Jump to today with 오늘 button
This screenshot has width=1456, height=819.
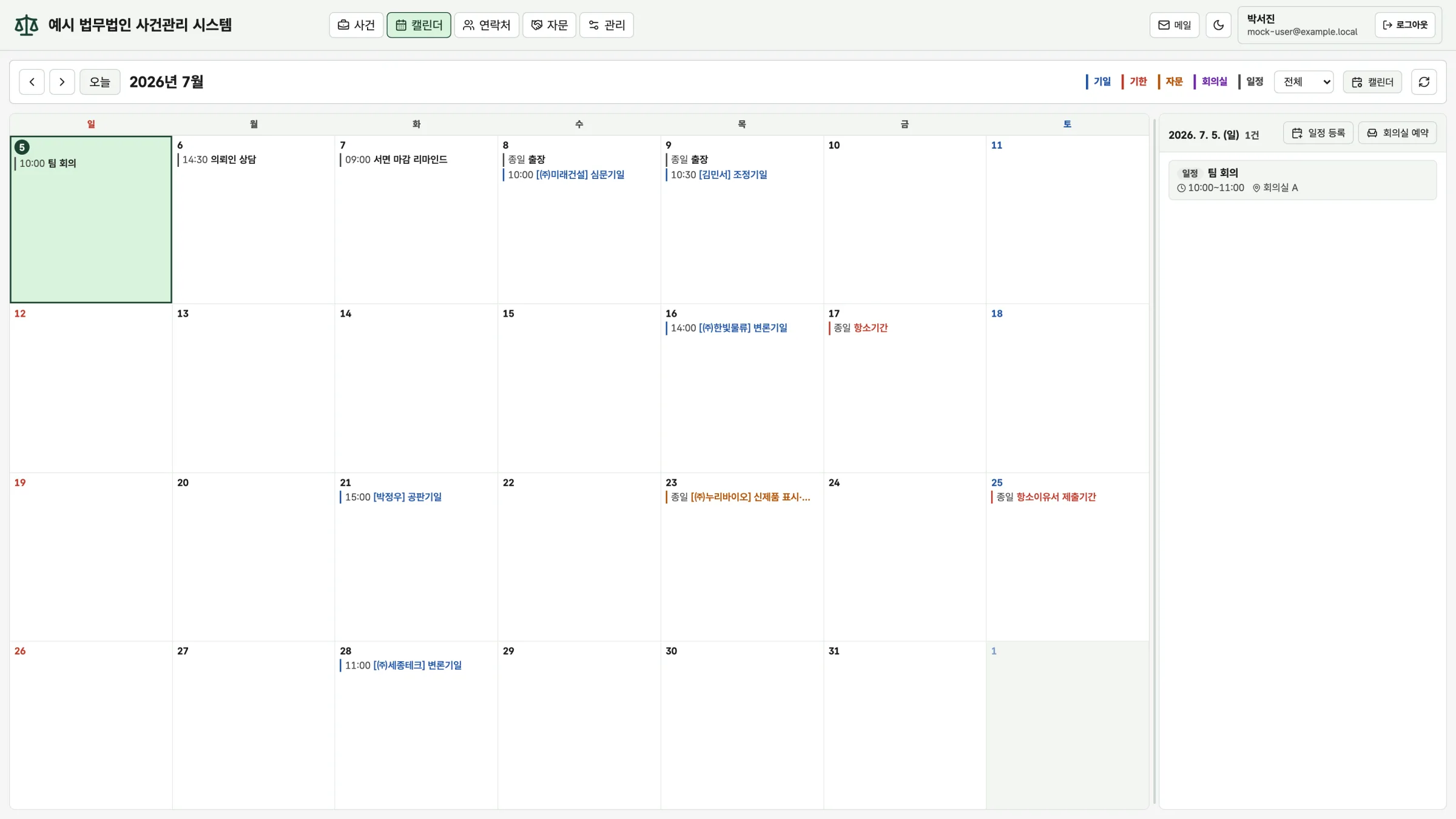100,82
